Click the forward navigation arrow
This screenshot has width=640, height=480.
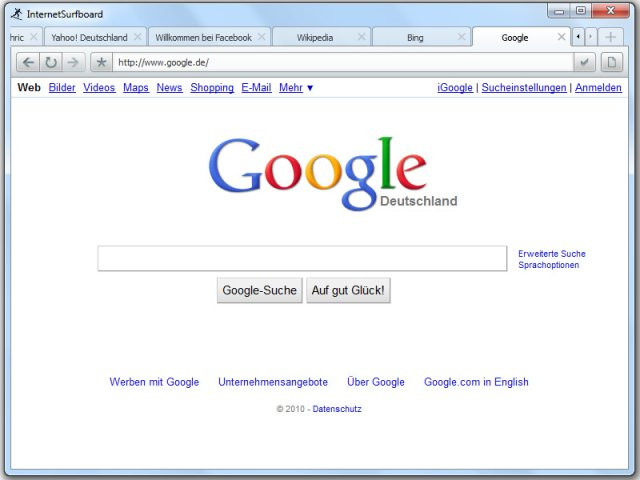[x=73, y=62]
